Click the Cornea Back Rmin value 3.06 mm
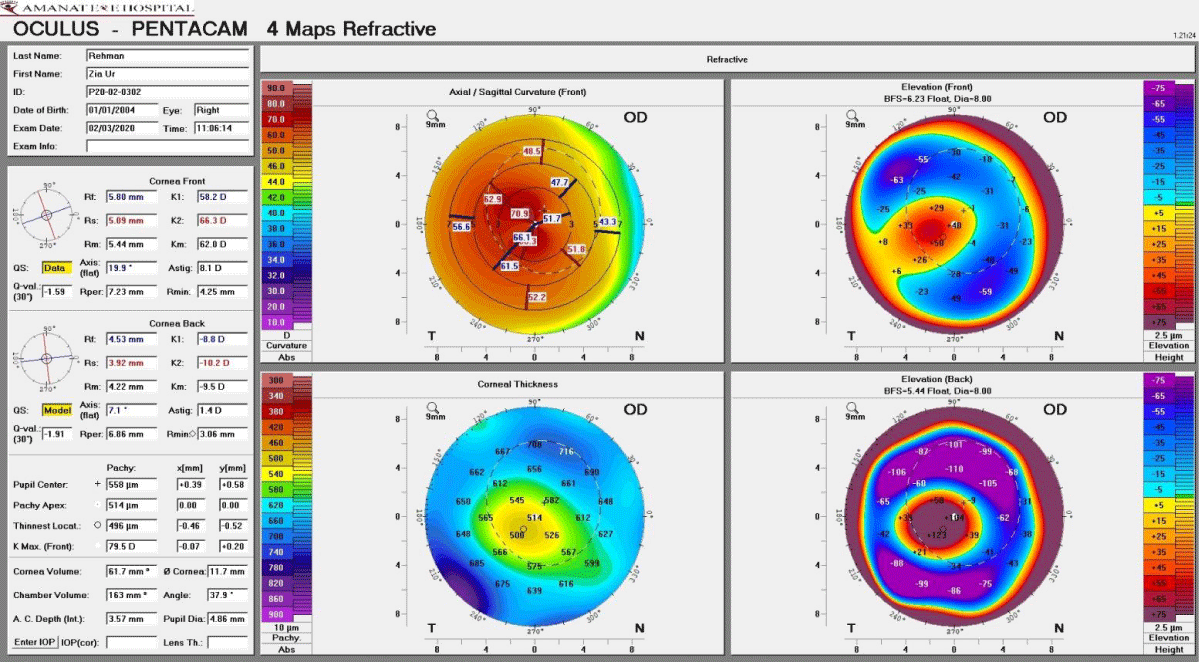This screenshot has width=1200, height=662. [221, 434]
